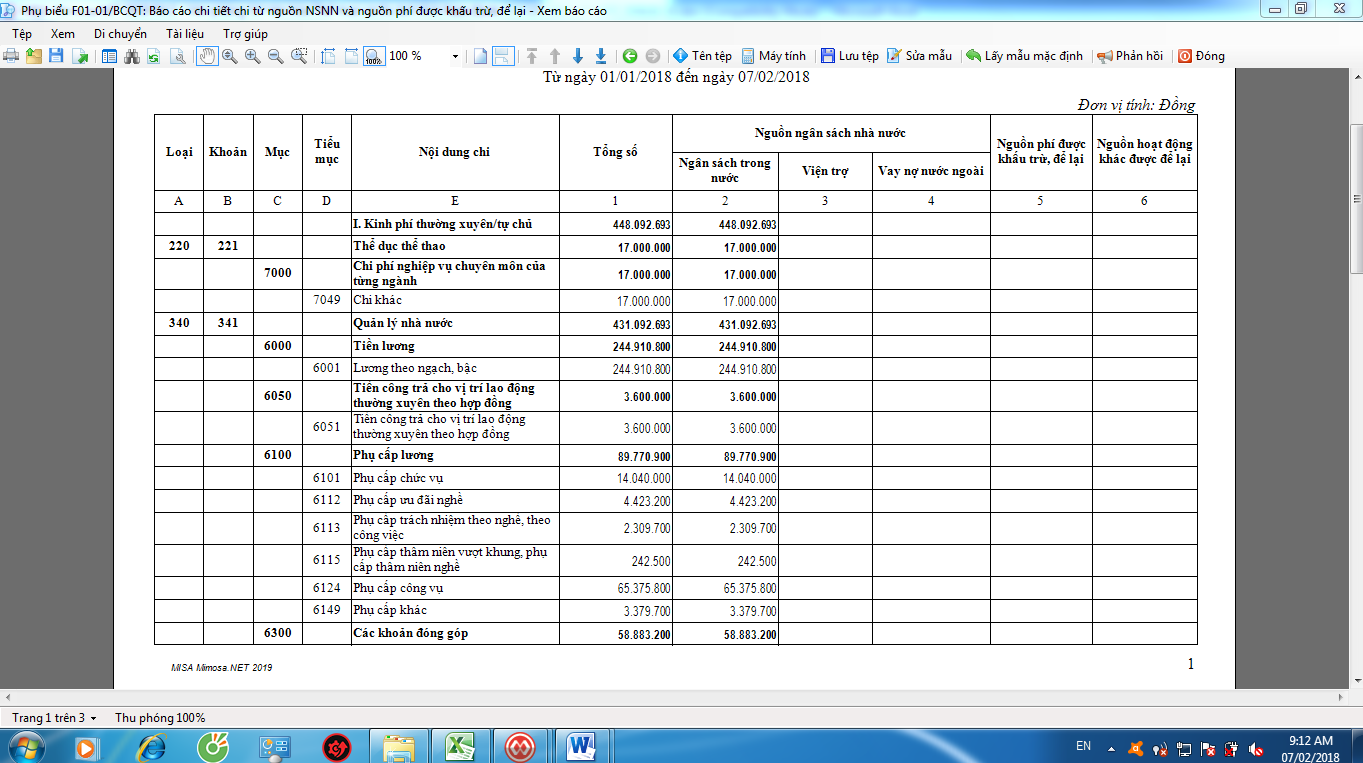Click the green Back navigation arrow
Viewport: 1363px width, 763px height.
click(x=630, y=56)
